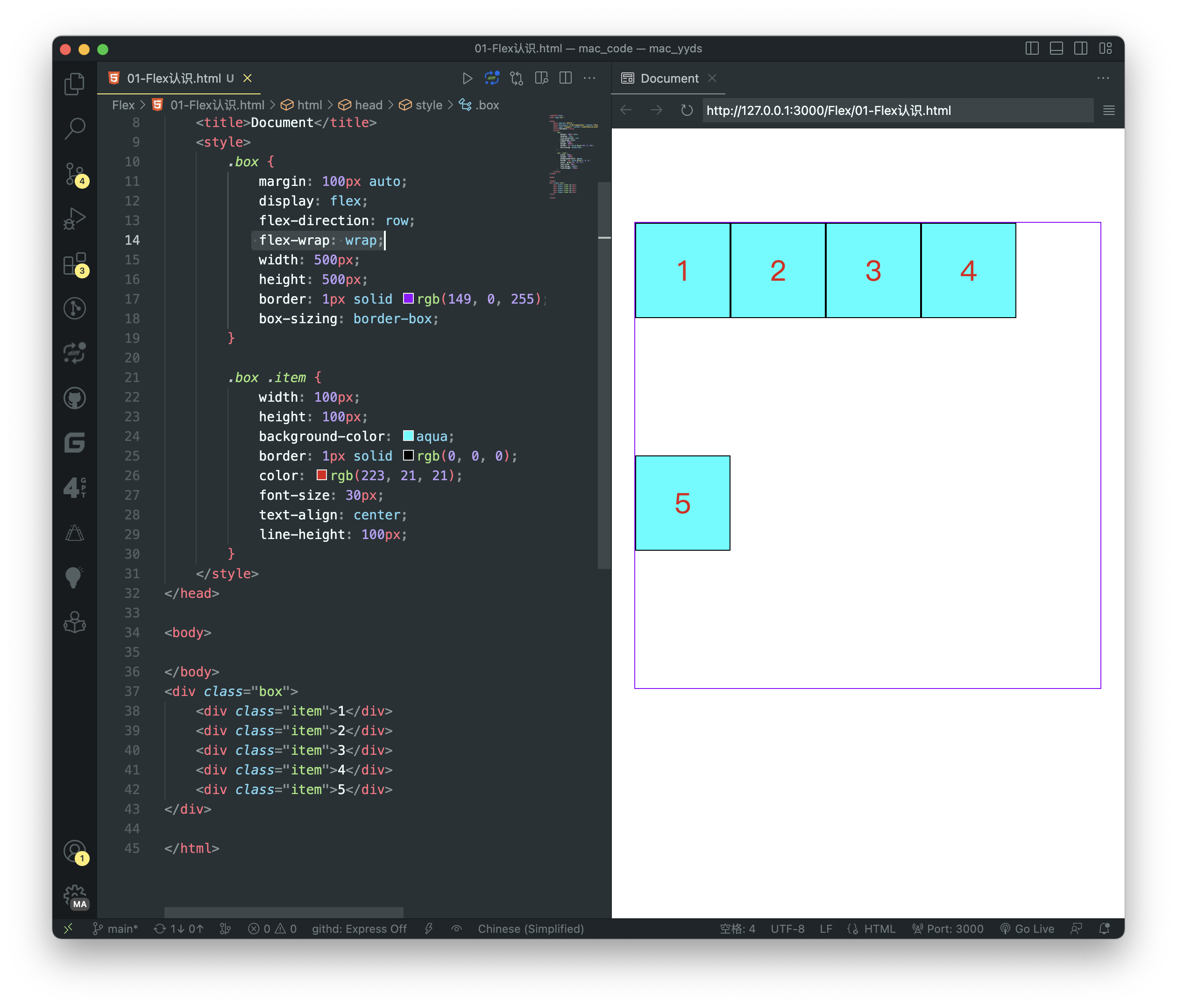Go forward in browser preview
Viewport: 1177px width, 1008px height.
coord(656,110)
